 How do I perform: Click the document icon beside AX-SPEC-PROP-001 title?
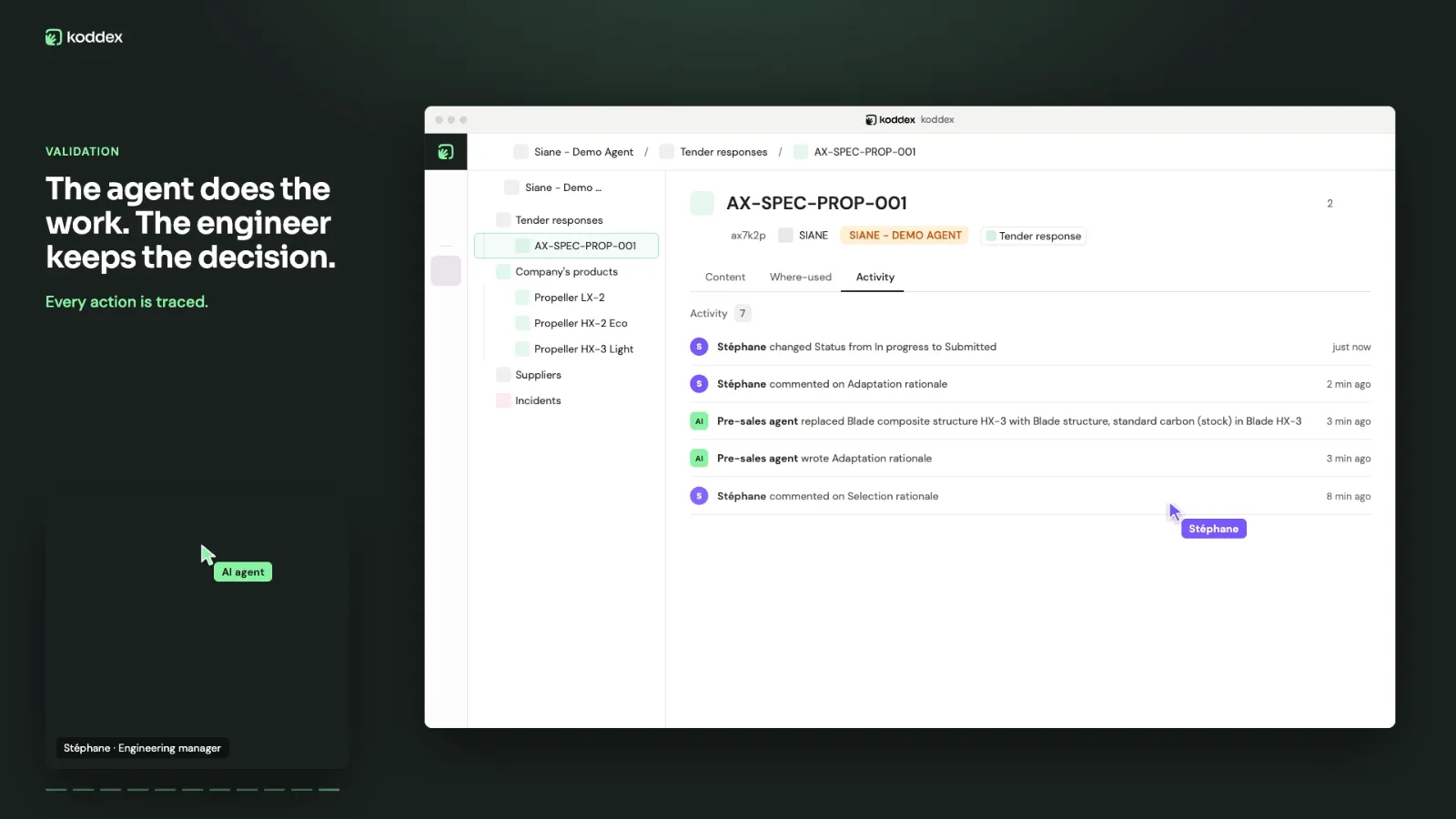pos(702,203)
